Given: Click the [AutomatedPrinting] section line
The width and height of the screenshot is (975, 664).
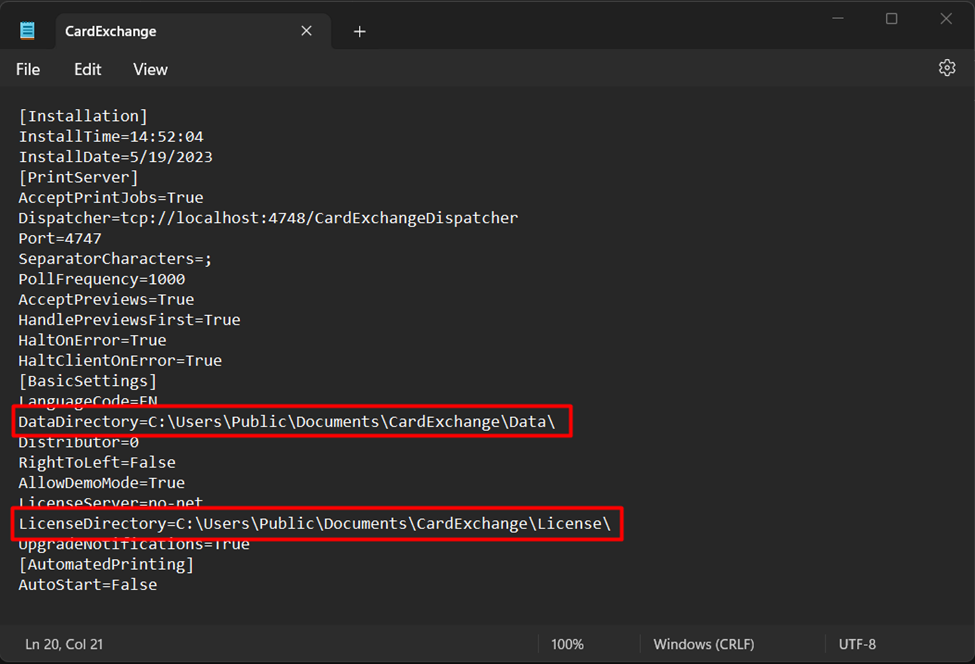Looking at the screenshot, I should click(106, 565).
